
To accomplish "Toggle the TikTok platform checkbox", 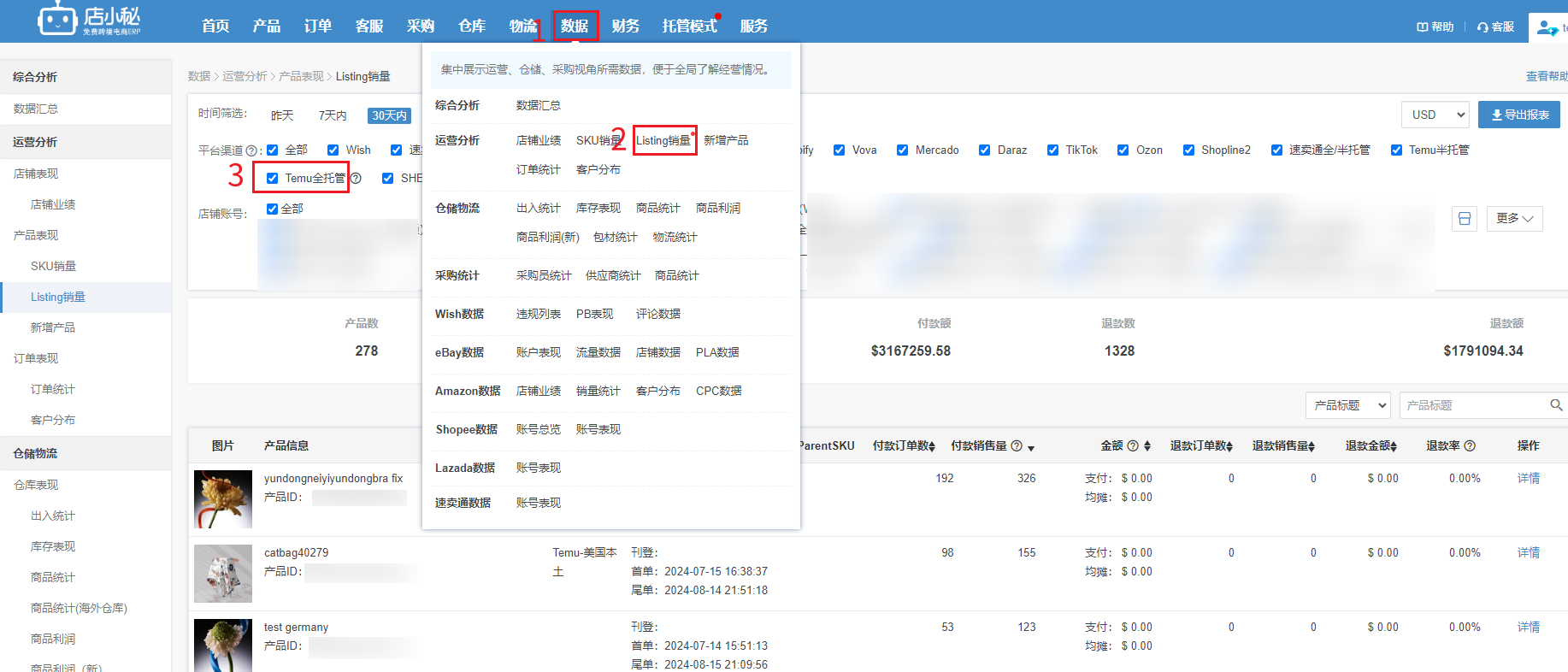I will point(1053,150).
